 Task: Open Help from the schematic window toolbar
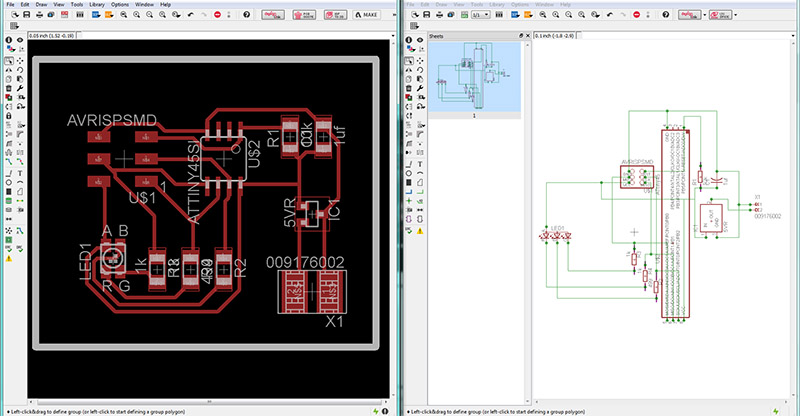click(x=665, y=15)
